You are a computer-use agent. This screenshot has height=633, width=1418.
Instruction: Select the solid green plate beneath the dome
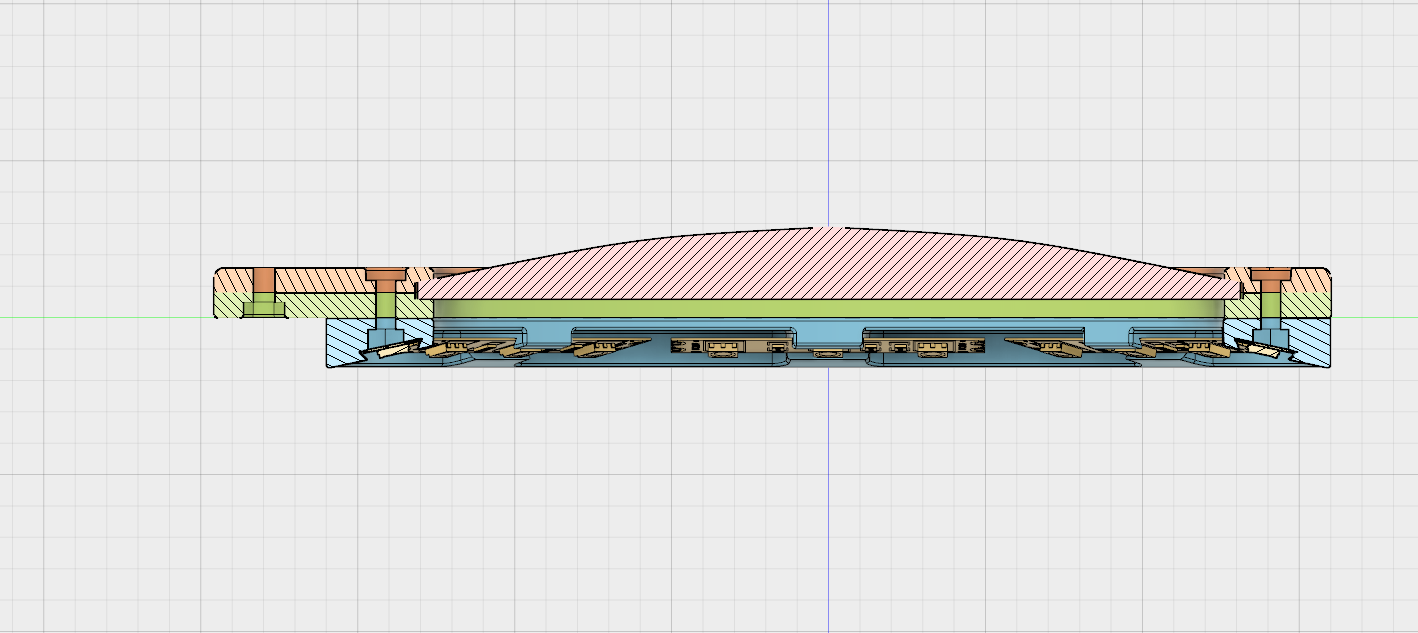828,309
